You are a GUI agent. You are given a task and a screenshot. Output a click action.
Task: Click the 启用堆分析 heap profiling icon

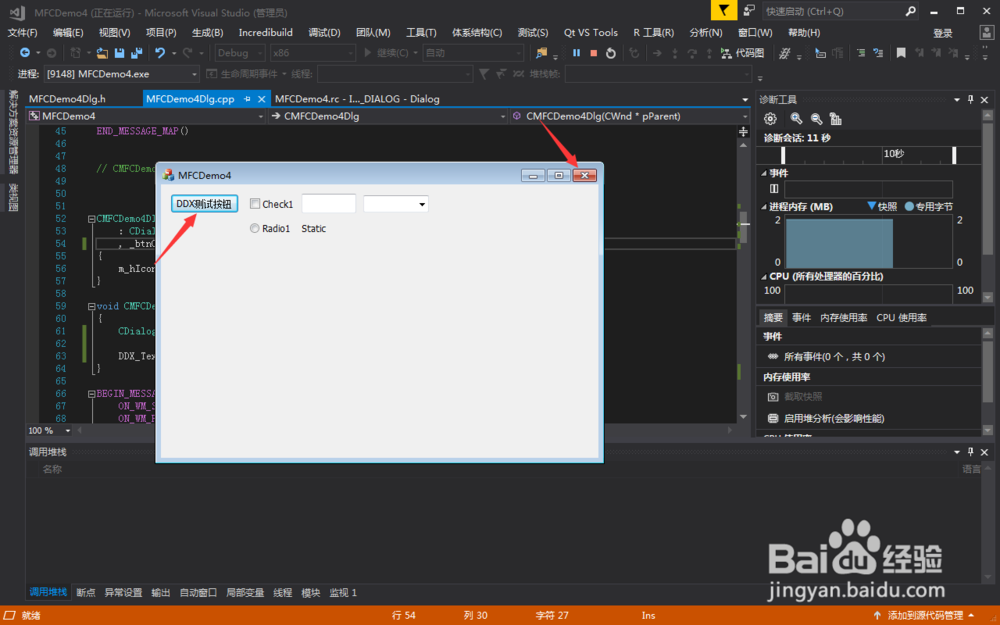(x=773, y=418)
